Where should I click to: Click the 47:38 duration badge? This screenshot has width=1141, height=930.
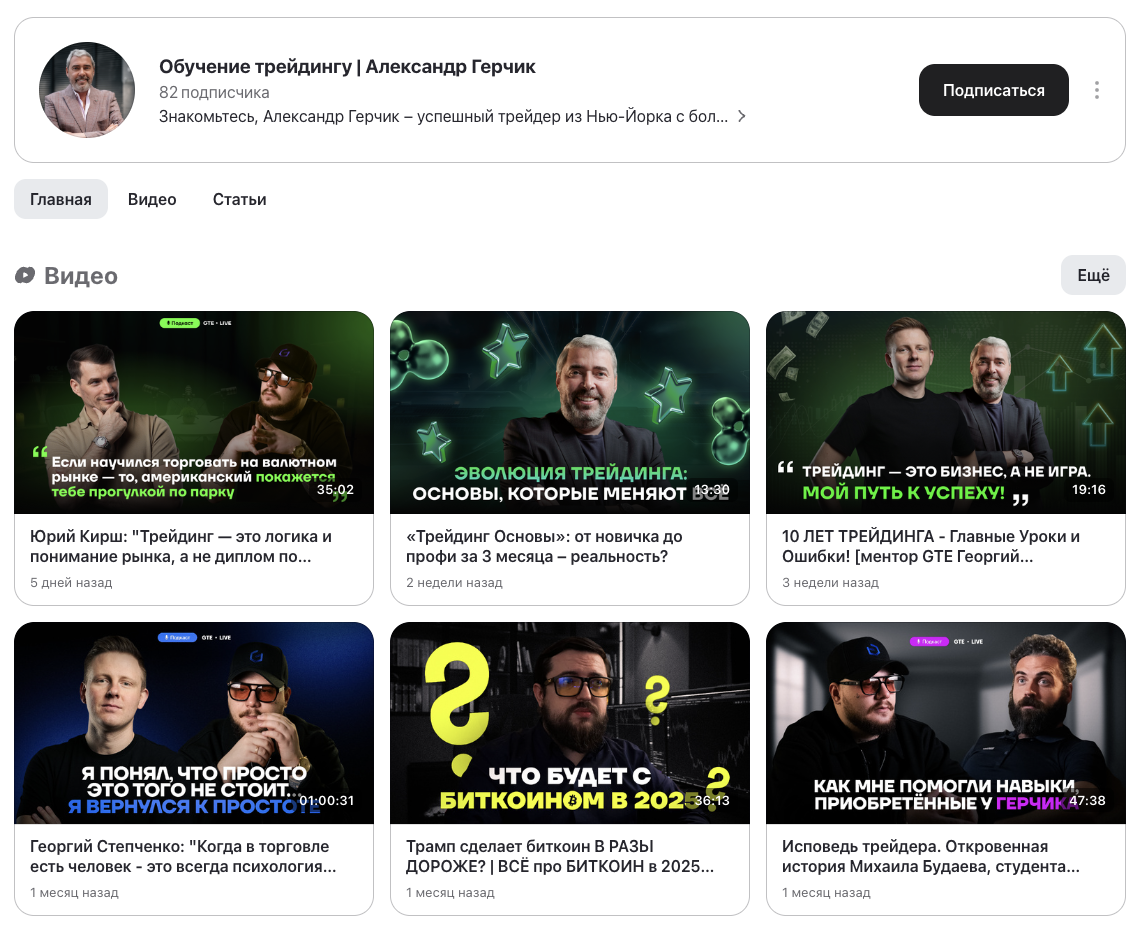point(1087,800)
